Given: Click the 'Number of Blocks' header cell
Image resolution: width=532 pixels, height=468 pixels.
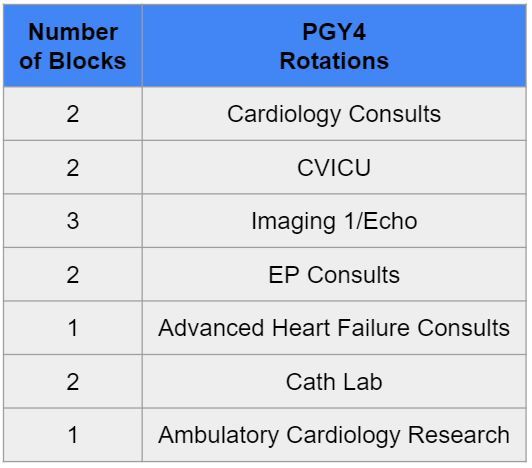Looking at the screenshot, I should 73,46.
